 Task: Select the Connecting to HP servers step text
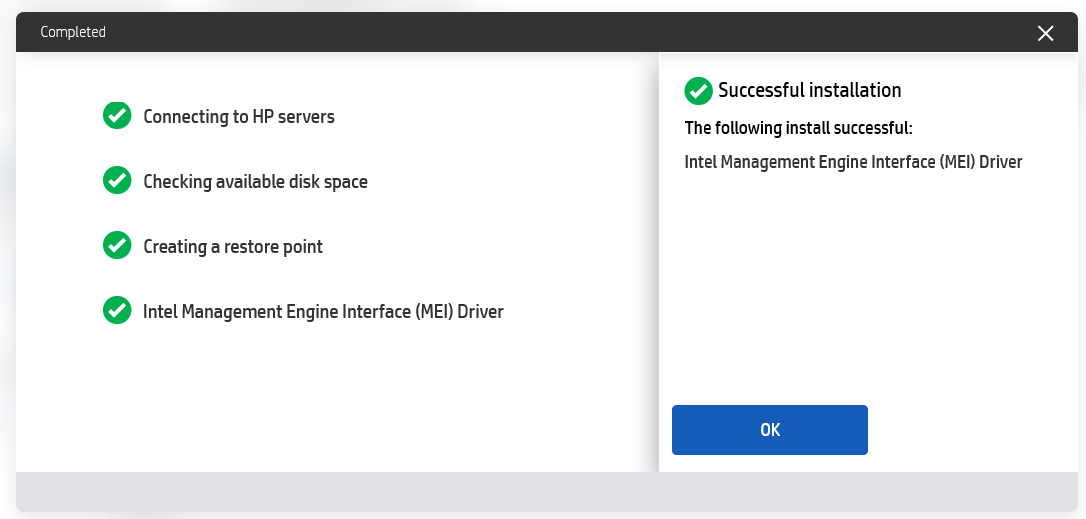click(238, 117)
